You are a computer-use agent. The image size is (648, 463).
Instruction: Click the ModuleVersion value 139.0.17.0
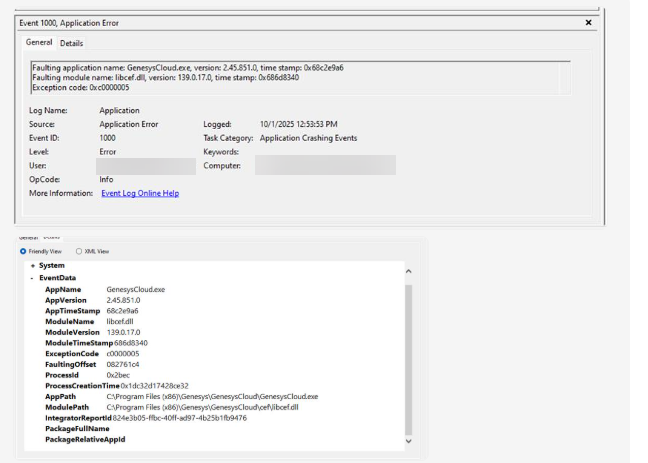pos(124,332)
